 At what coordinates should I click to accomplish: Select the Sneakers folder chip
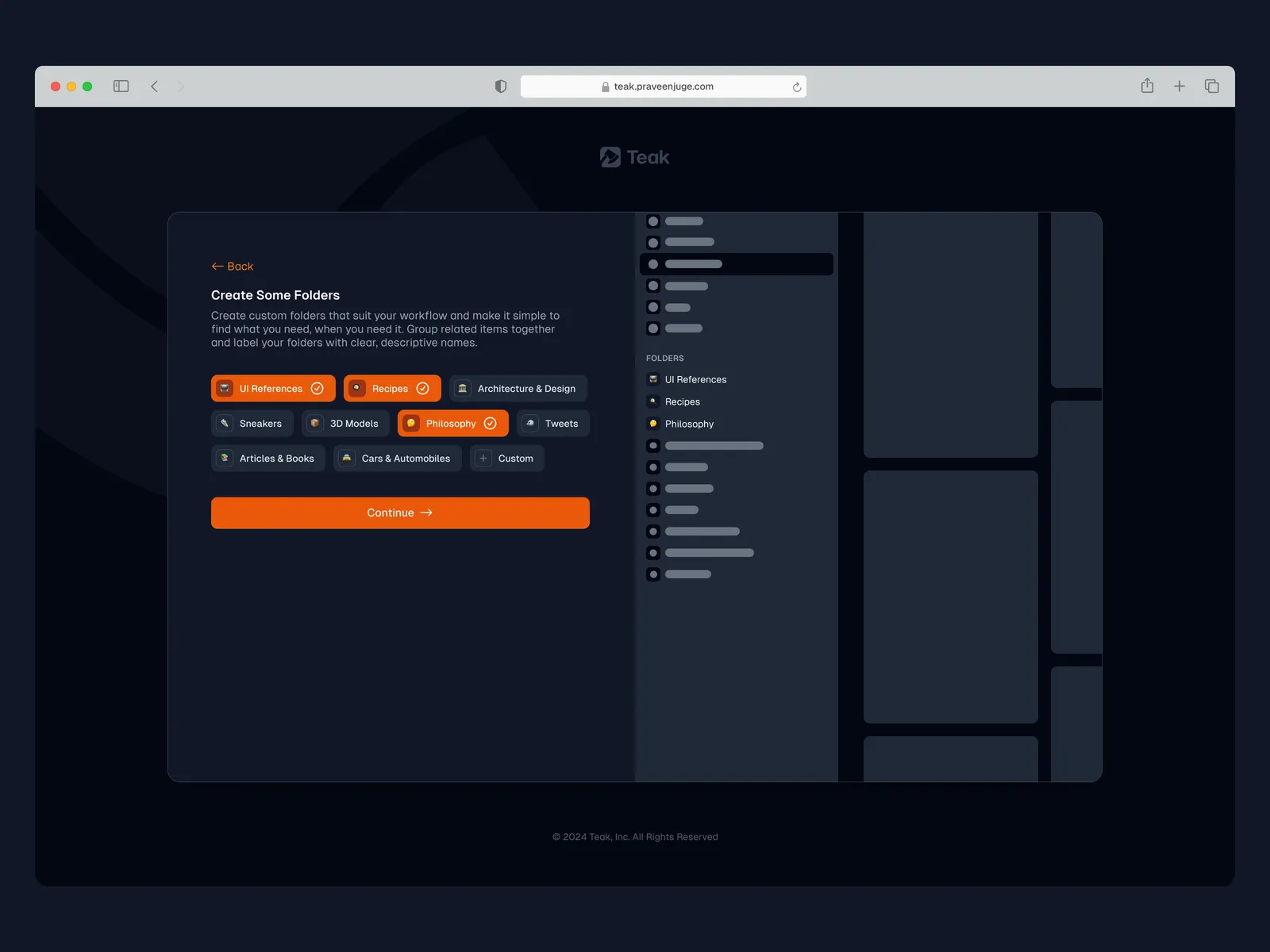(252, 424)
